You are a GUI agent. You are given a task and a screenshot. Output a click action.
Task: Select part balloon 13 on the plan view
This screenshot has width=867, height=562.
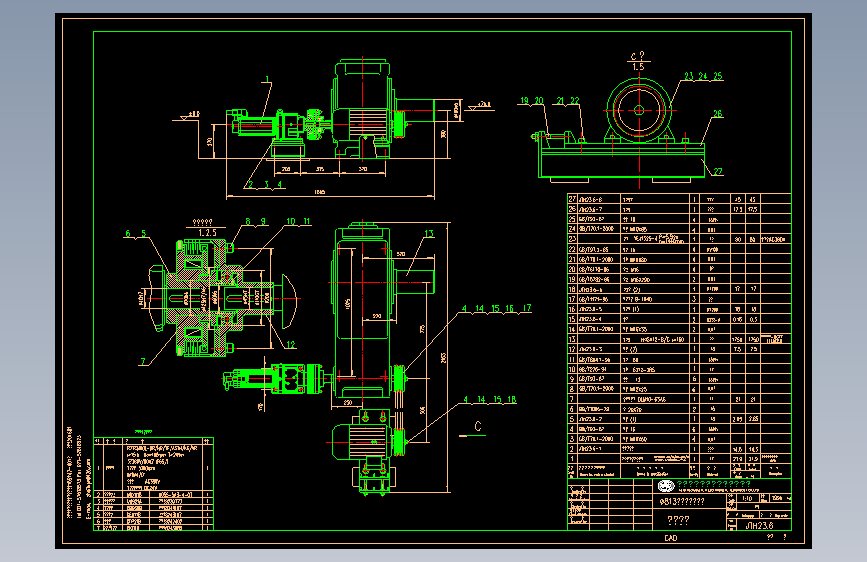(429, 233)
